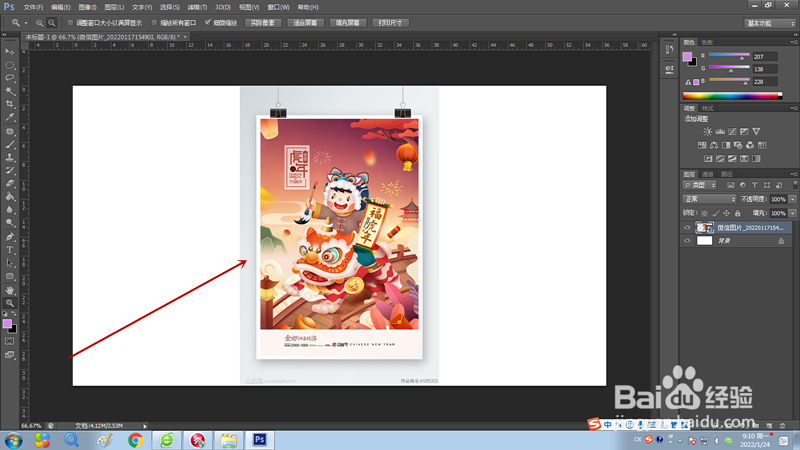Image resolution: width=800 pixels, height=450 pixels.
Task: Lock position of the layer
Action: coord(727,213)
